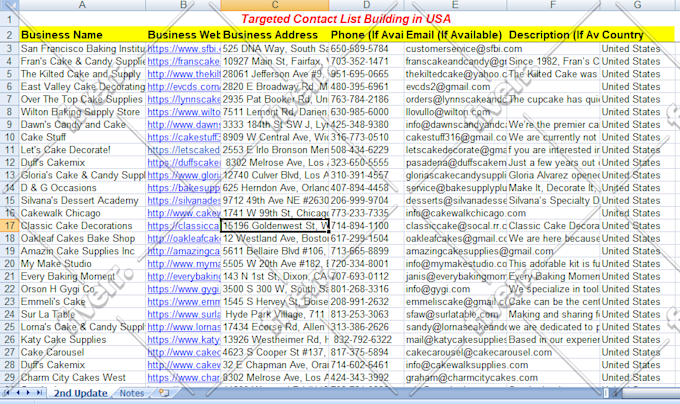
Task: Click the 'Email (If Available)' header cell
Action: [x=454, y=35]
